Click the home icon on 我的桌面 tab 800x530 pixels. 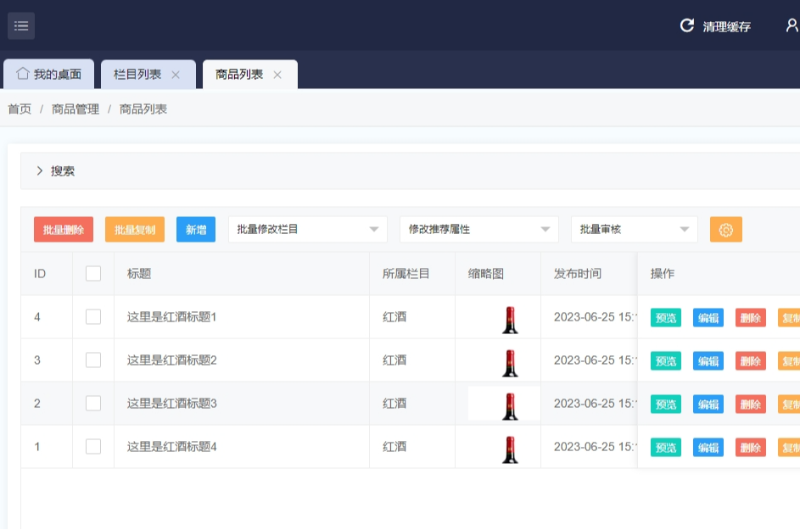click(22, 74)
